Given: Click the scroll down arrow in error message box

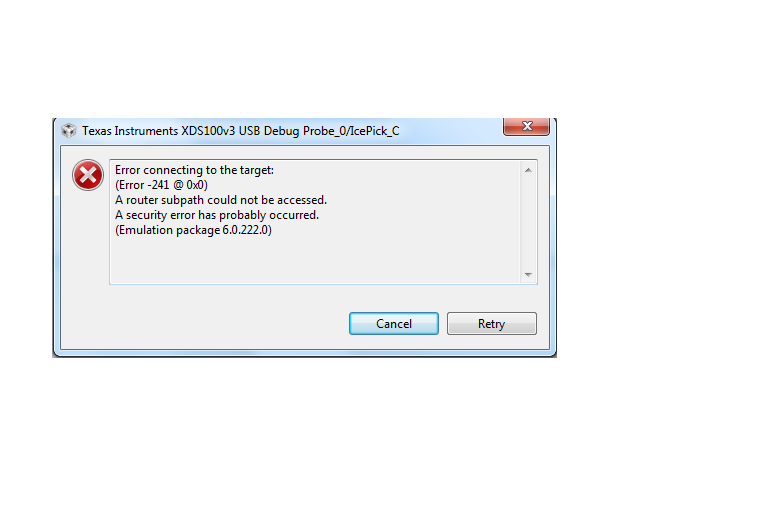Looking at the screenshot, I should (x=528, y=275).
